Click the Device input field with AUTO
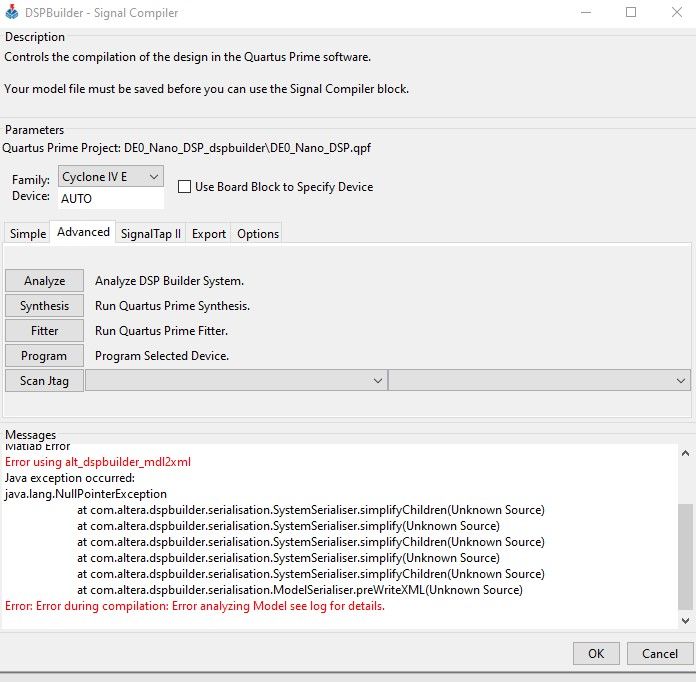This screenshot has height=682, width=696. tap(111, 198)
